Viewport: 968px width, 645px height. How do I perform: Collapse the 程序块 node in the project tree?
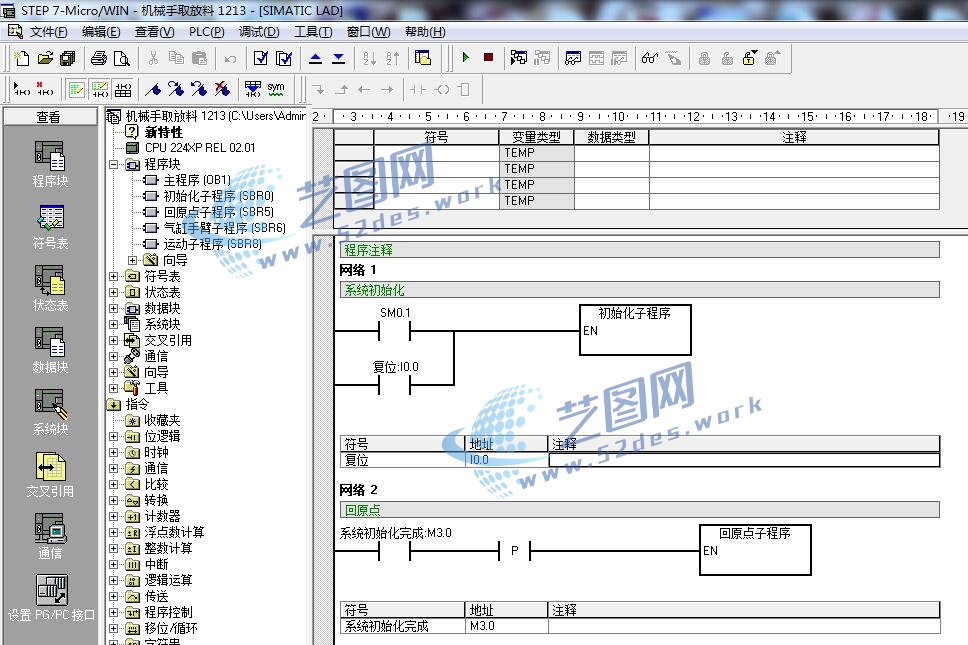point(114,165)
